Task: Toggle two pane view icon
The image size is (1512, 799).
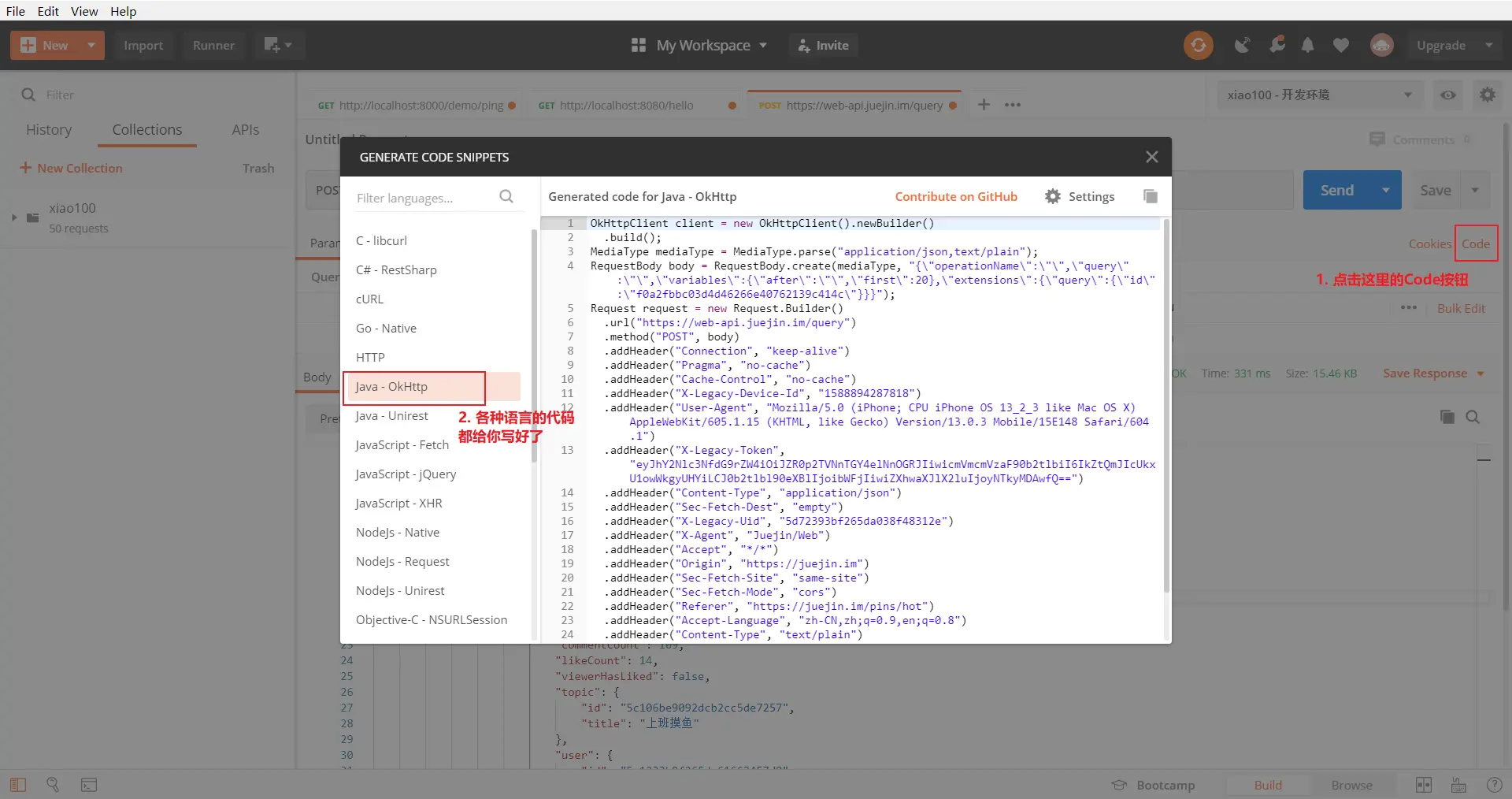Action: pyautogui.click(x=1423, y=785)
